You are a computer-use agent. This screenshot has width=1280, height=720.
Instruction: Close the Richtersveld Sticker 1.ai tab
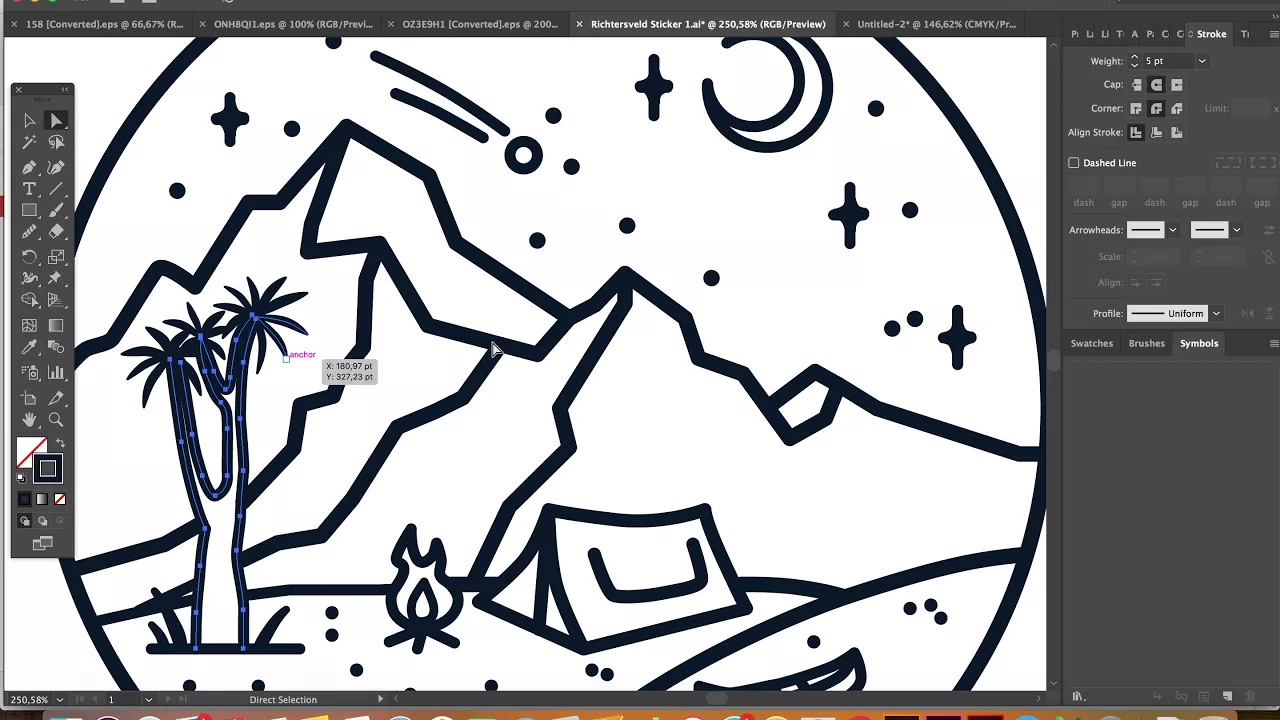[579, 24]
